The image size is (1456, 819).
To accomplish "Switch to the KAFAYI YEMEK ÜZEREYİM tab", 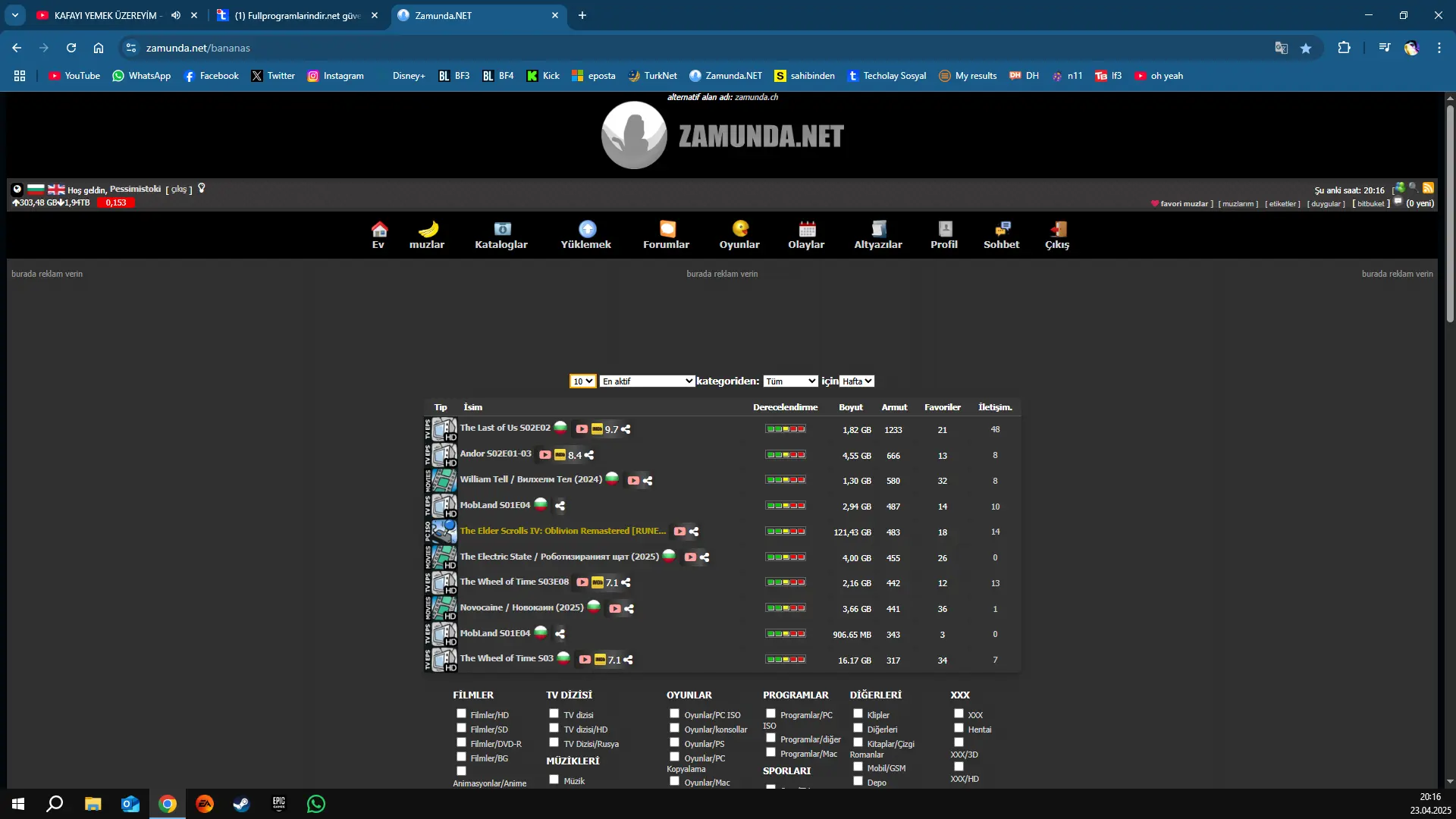I will pos(108,15).
